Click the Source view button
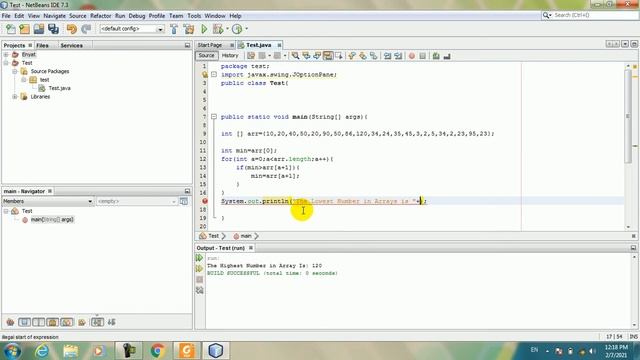Image resolution: width=640 pixels, height=360 pixels. (207, 56)
